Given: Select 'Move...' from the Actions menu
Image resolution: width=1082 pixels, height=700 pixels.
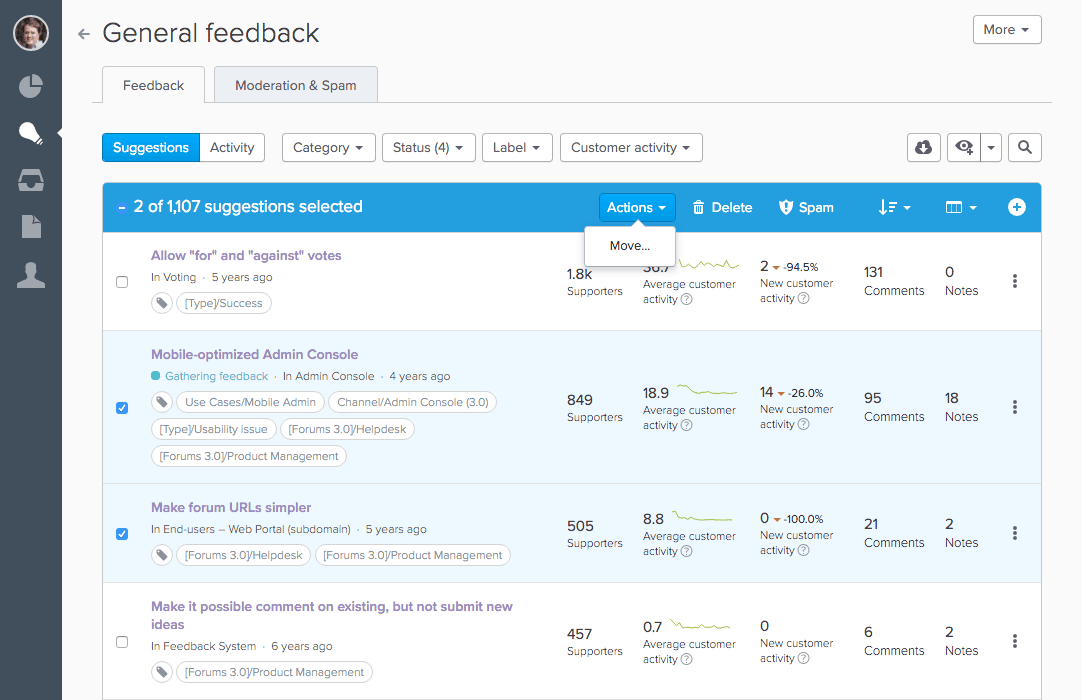Looking at the screenshot, I should [629, 245].
